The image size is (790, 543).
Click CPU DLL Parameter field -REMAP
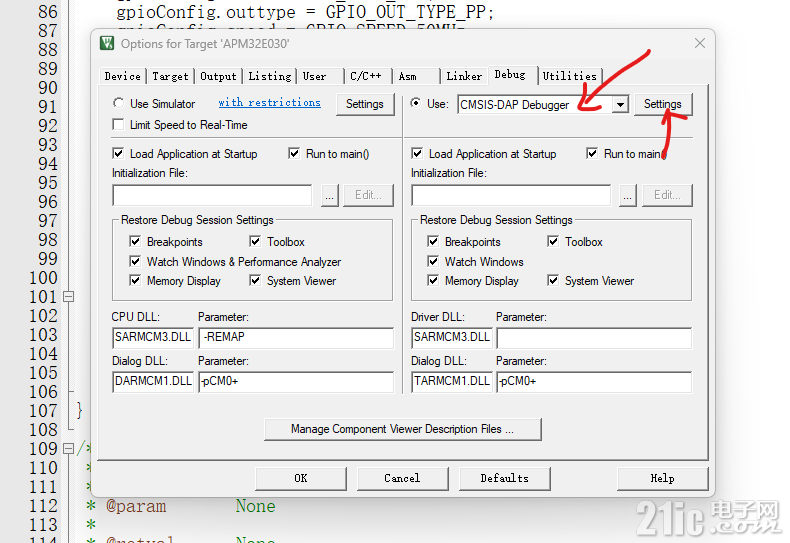pyautogui.click(x=296, y=338)
